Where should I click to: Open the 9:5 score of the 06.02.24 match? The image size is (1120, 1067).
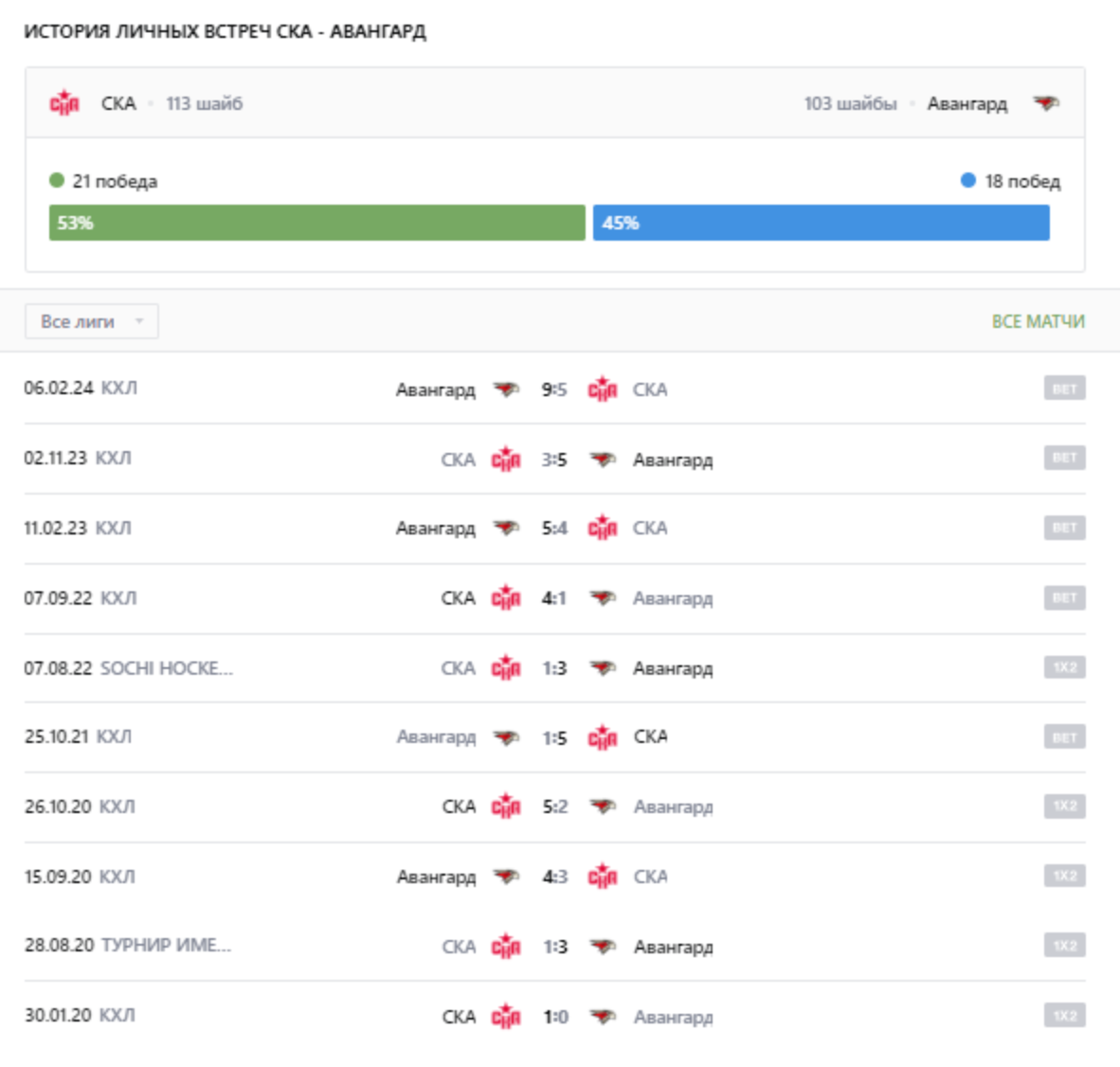click(554, 389)
